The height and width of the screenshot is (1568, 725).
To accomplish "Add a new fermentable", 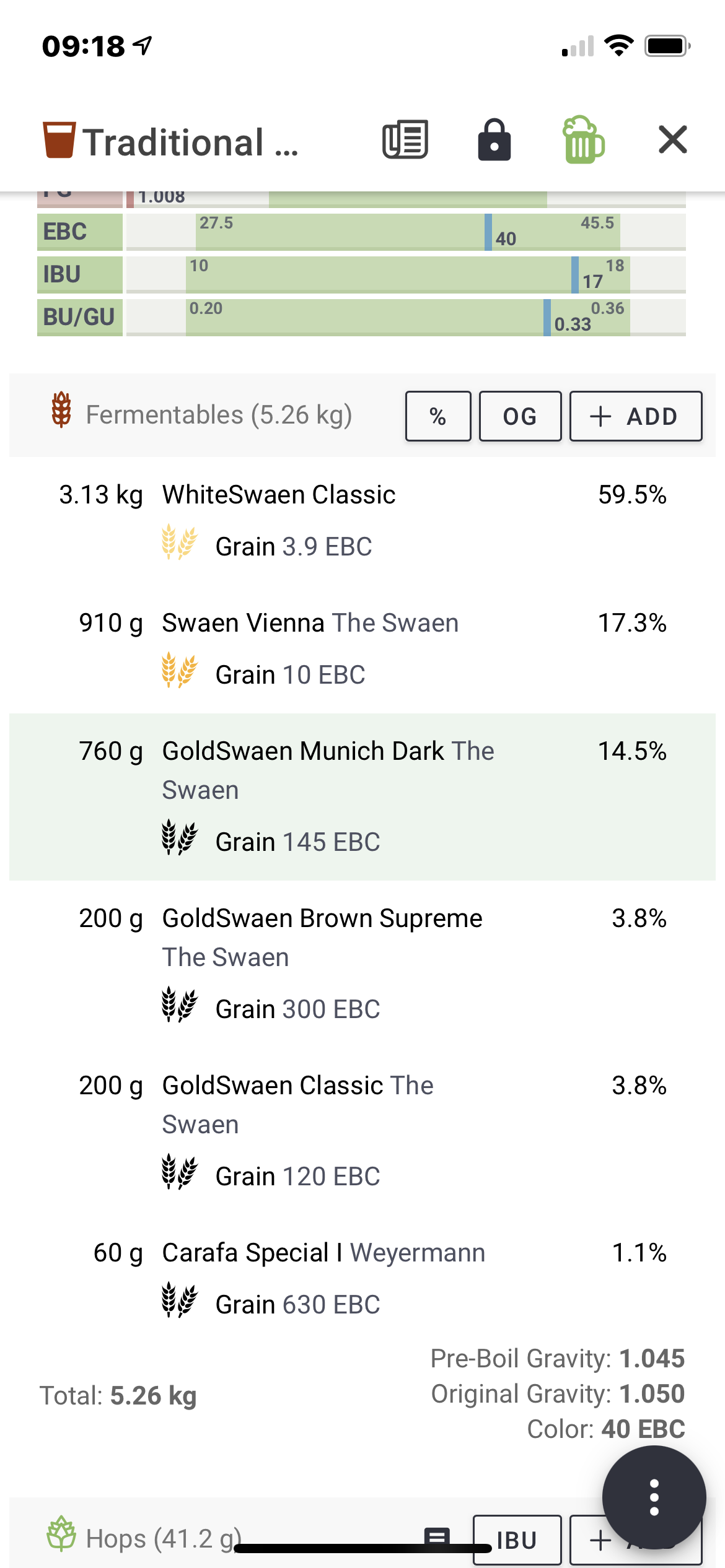I will click(x=636, y=416).
